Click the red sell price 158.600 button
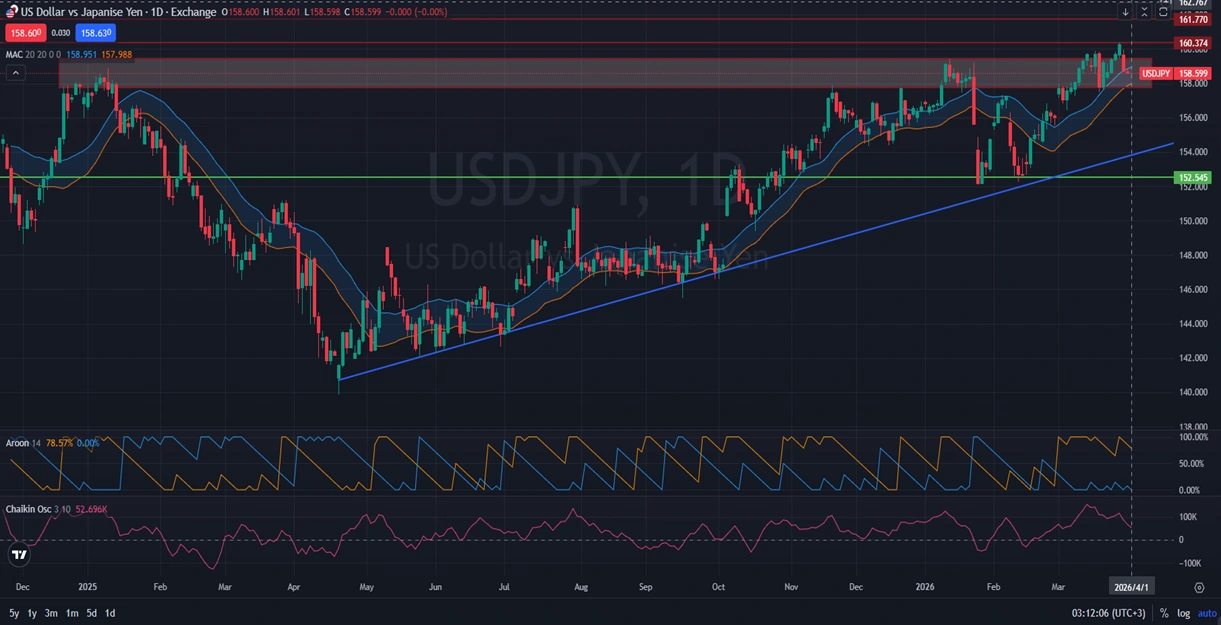This screenshot has width=1221, height=625. (24, 32)
